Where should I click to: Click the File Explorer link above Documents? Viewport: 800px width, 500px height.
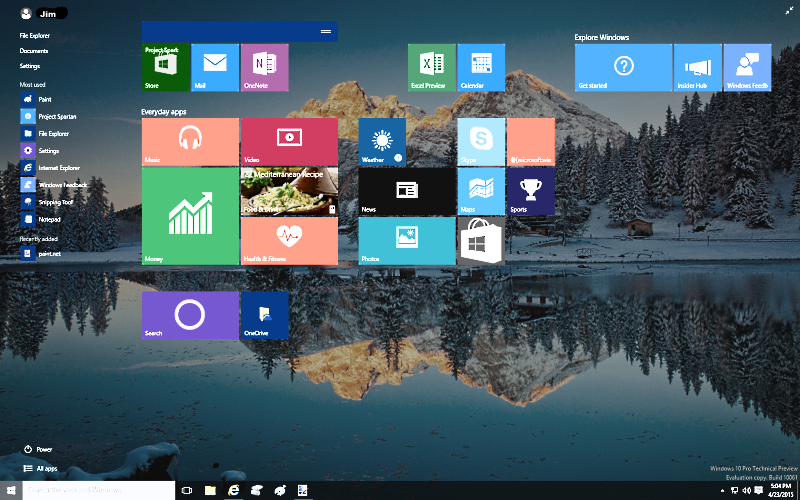35,36
